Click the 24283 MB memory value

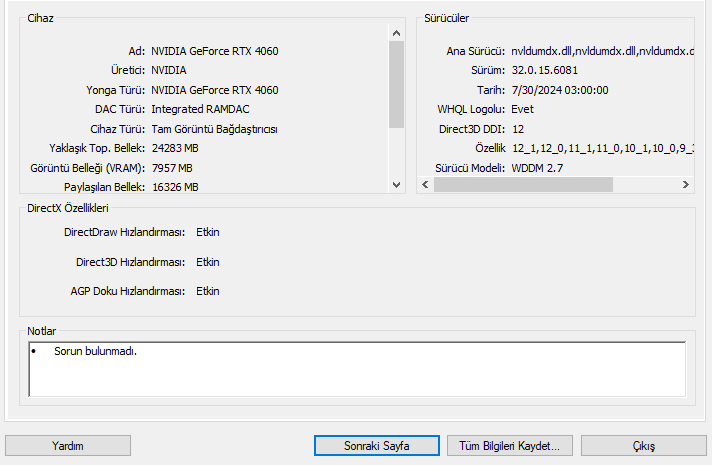click(175, 148)
